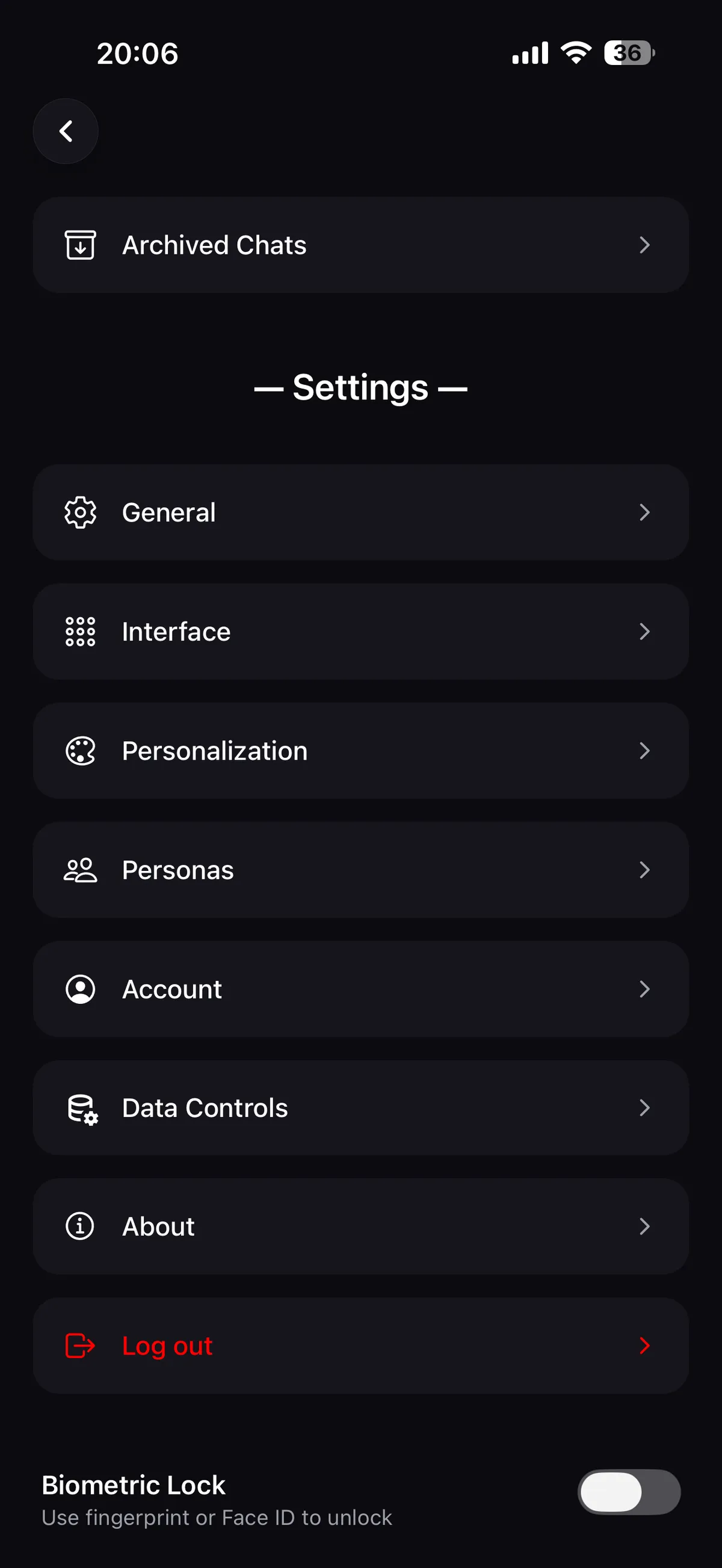The height and width of the screenshot is (1568, 722).
Task: Enable the Biometric Lock switch
Action: pos(629,1492)
